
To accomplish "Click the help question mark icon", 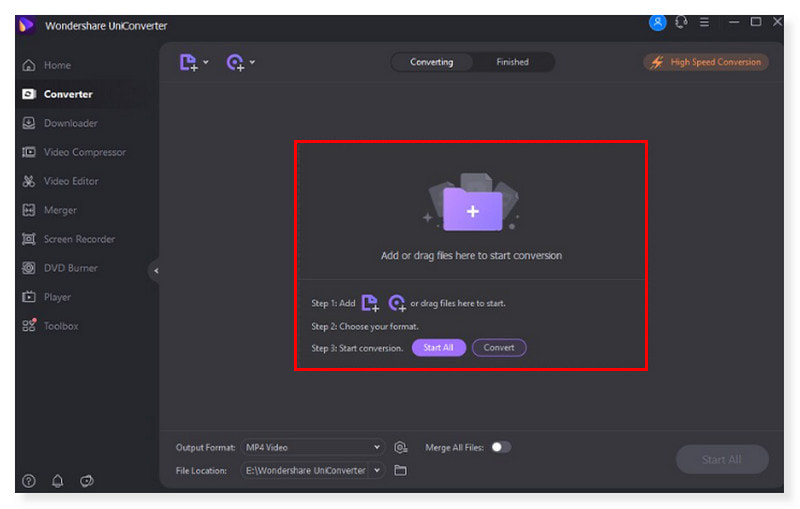I will click(28, 481).
